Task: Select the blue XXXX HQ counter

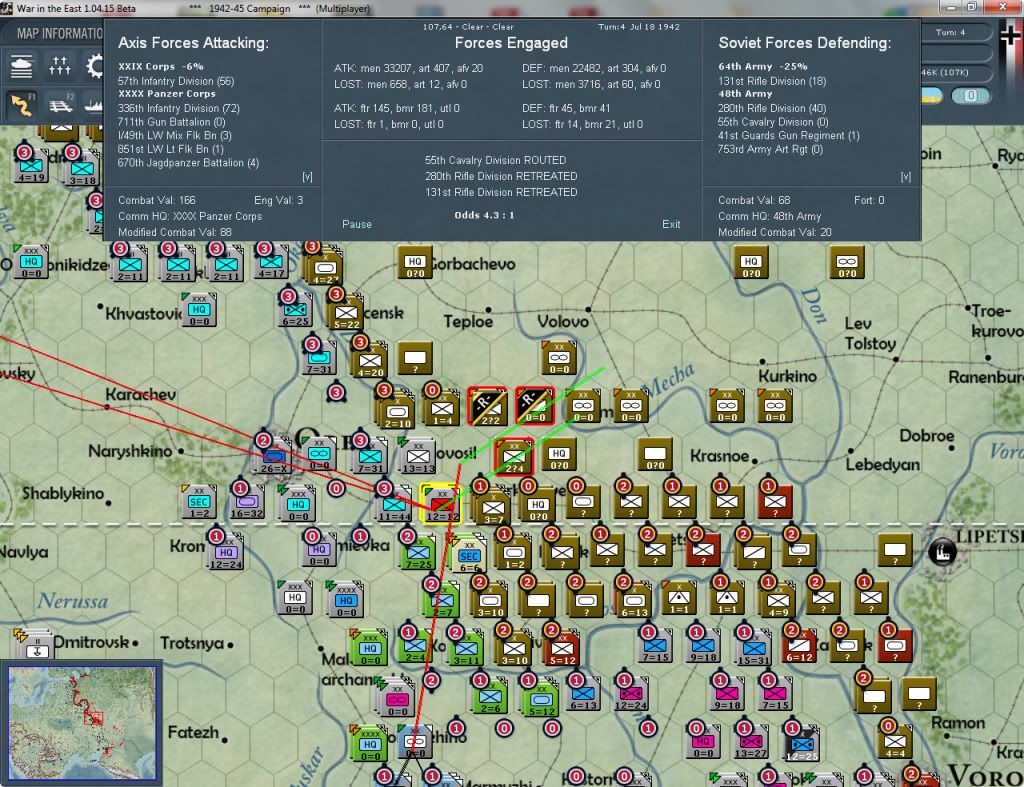Action: (345, 599)
